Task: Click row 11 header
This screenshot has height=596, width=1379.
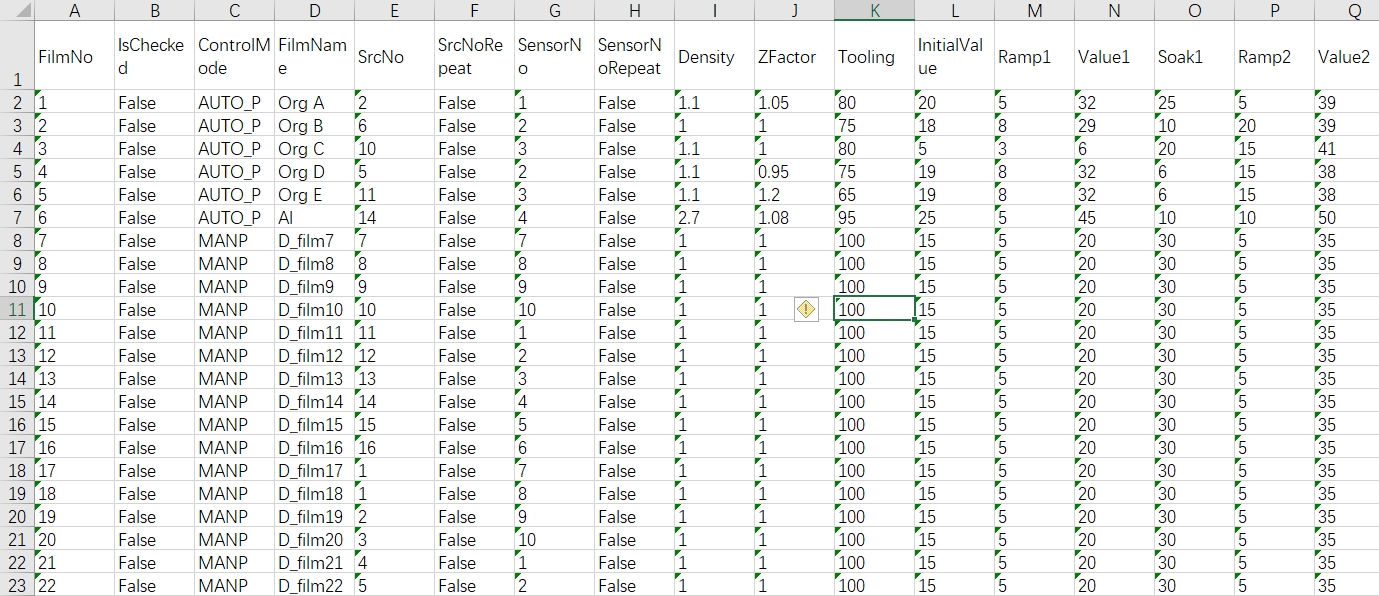Action: 17,310
